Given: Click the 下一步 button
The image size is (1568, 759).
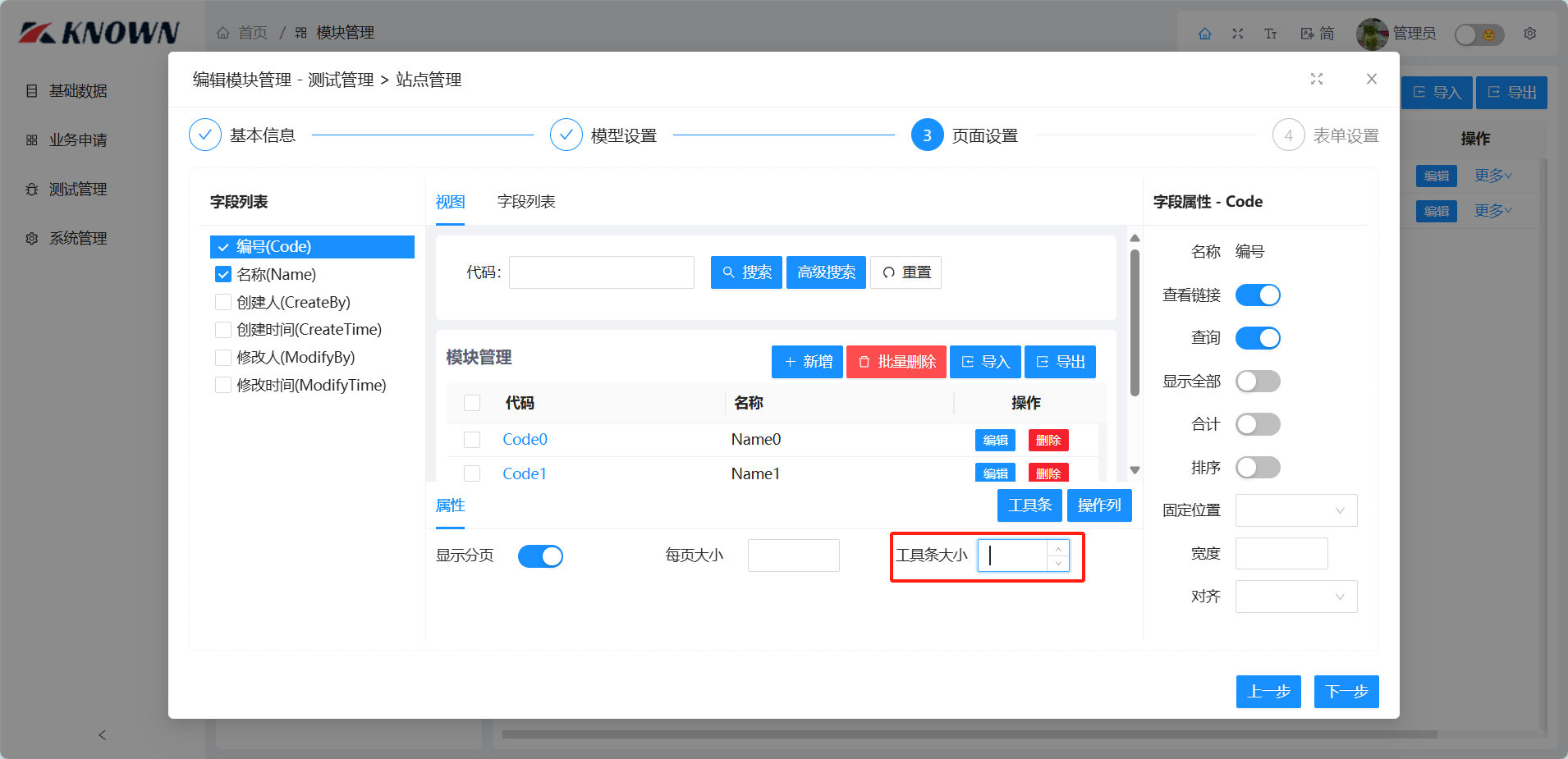Looking at the screenshot, I should pyautogui.click(x=1346, y=692).
